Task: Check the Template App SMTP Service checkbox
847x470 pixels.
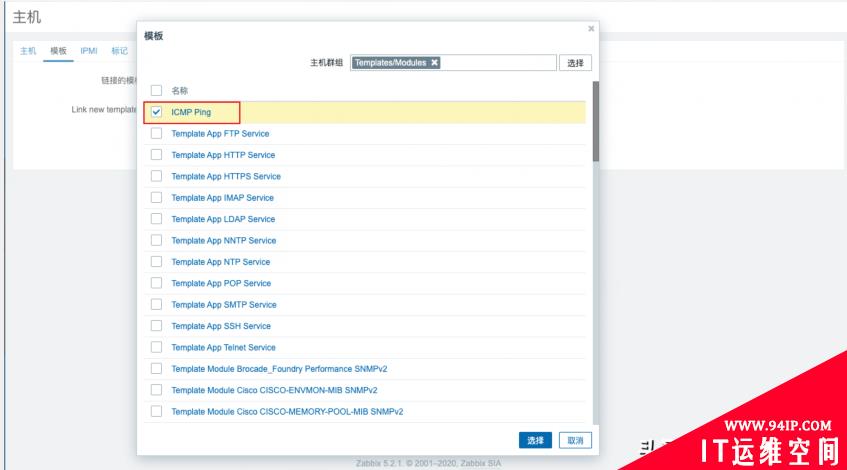Action: coord(156,304)
